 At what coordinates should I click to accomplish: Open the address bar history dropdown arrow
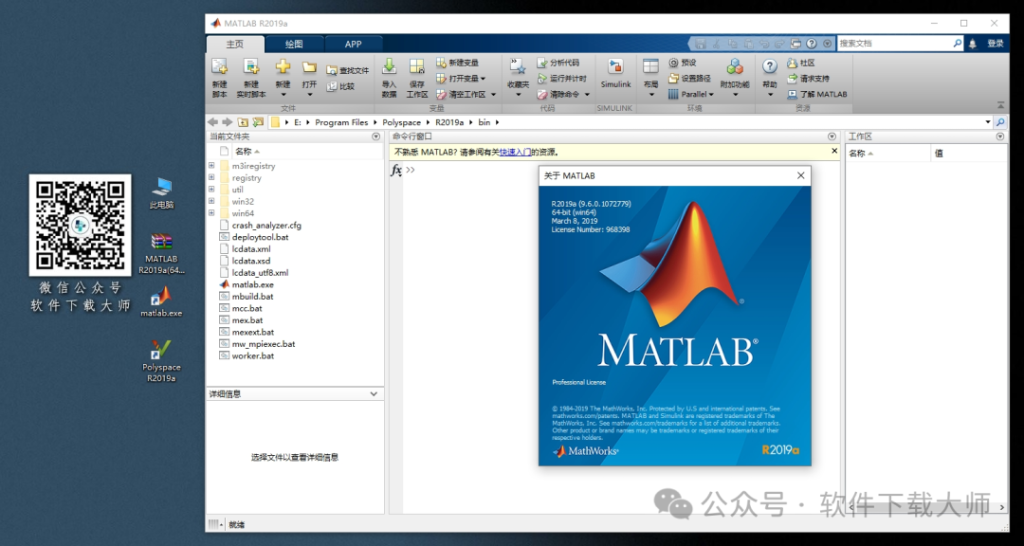pyautogui.click(x=988, y=122)
